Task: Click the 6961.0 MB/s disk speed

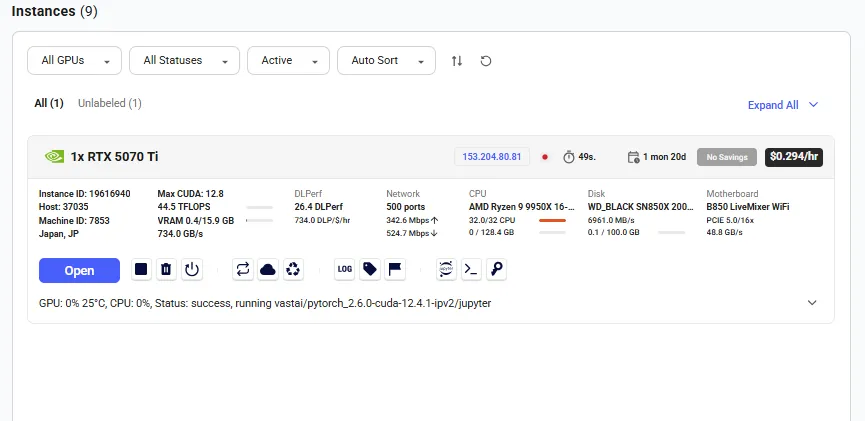Action: click(x=611, y=220)
